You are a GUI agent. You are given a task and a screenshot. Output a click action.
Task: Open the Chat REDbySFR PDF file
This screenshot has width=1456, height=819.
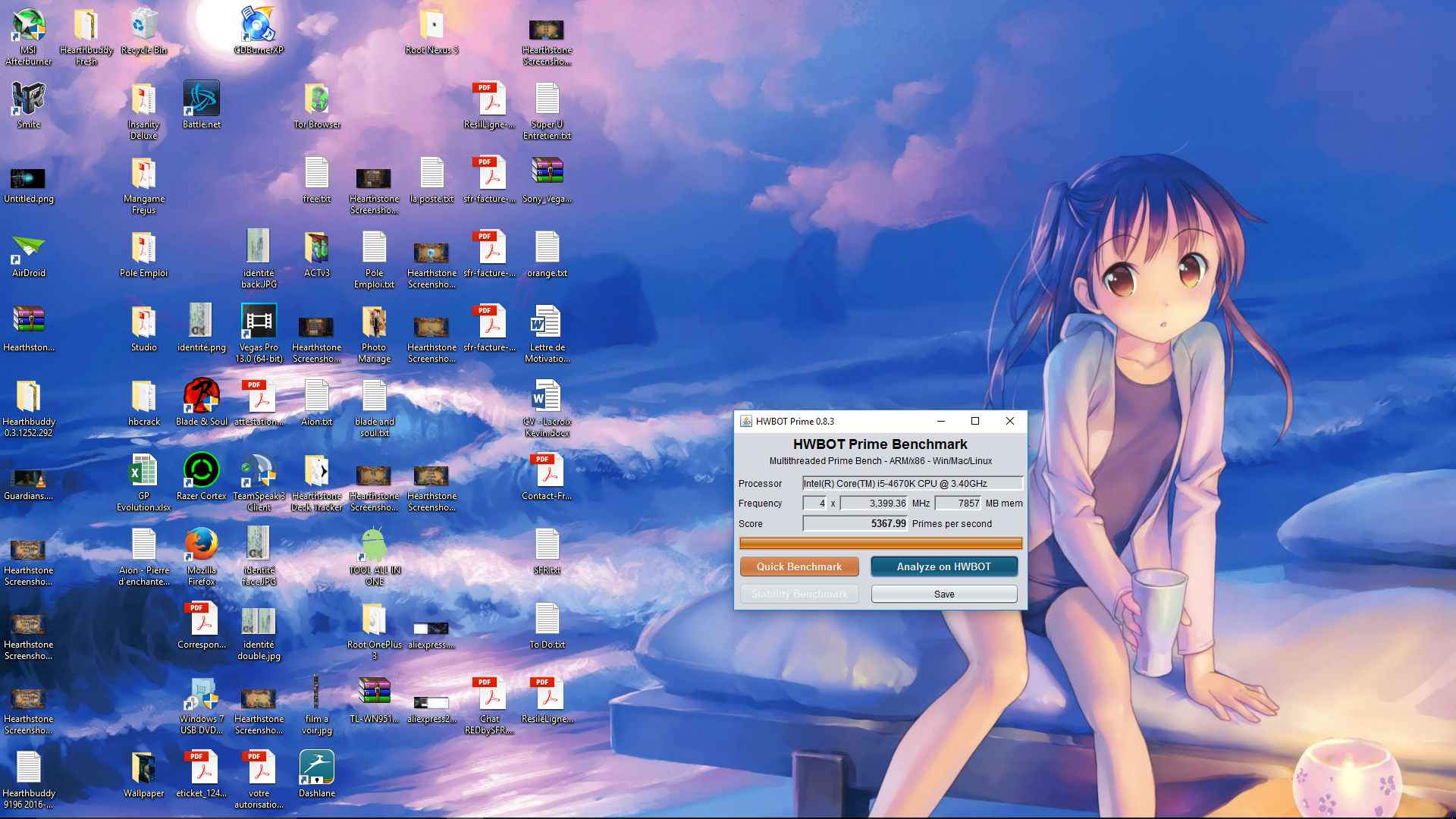coord(490,705)
